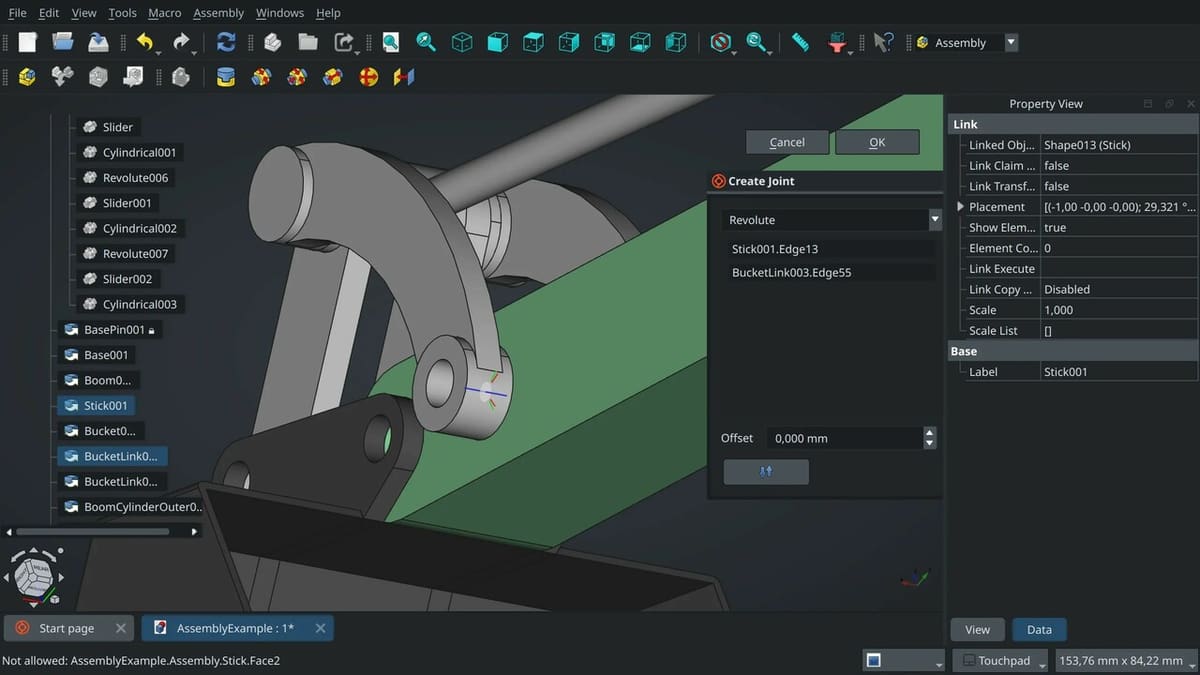Switch to top view cube icon
The height and width of the screenshot is (675, 1200).
[533, 42]
